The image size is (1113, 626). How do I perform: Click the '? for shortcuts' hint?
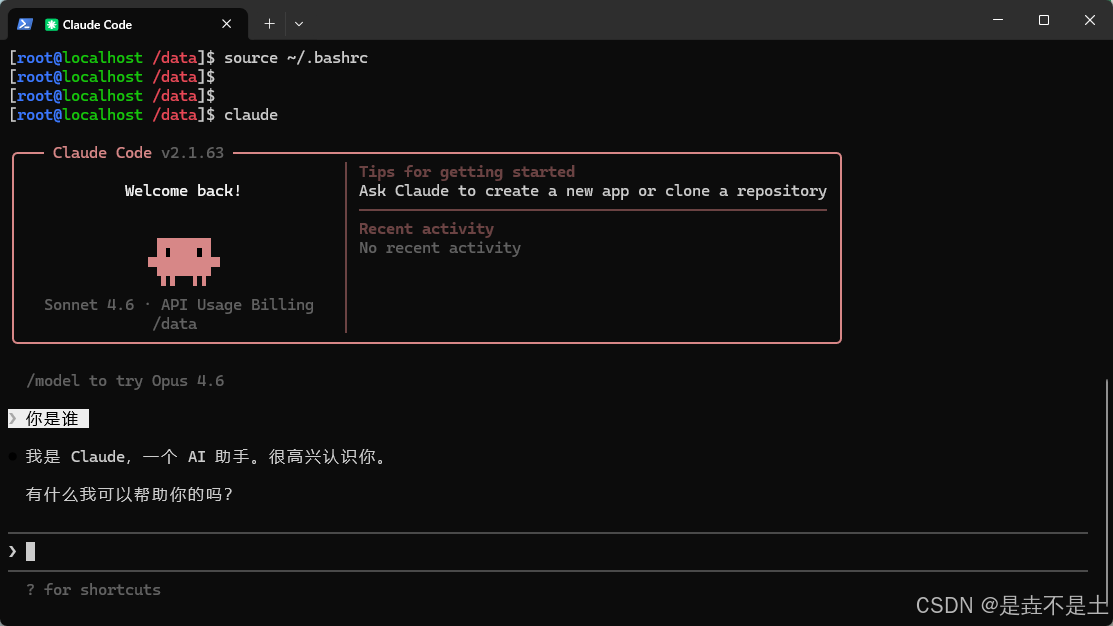coord(93,590)
